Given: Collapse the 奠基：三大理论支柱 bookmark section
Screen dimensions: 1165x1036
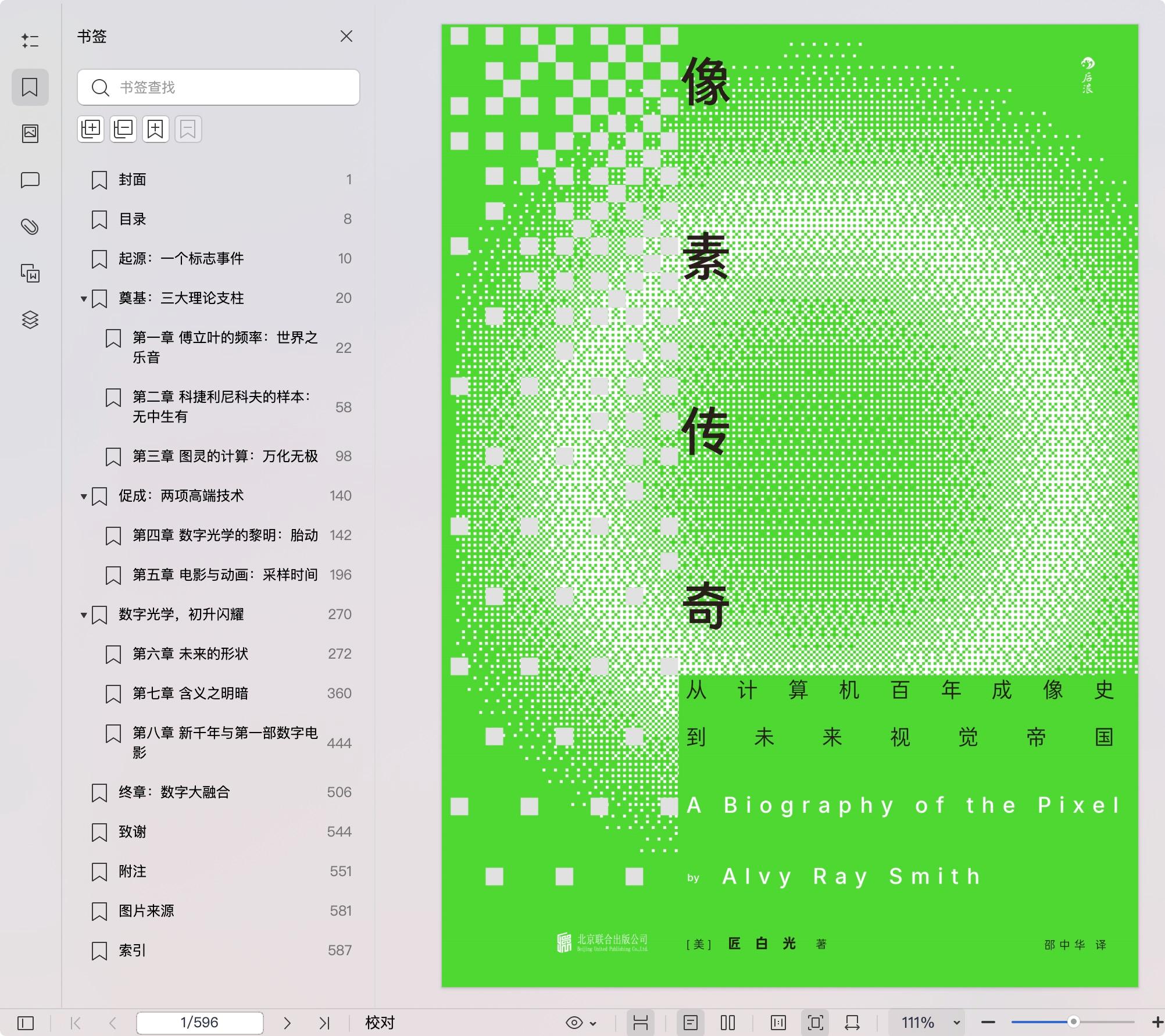Looking at the screenshot, I should click(84, 298).
